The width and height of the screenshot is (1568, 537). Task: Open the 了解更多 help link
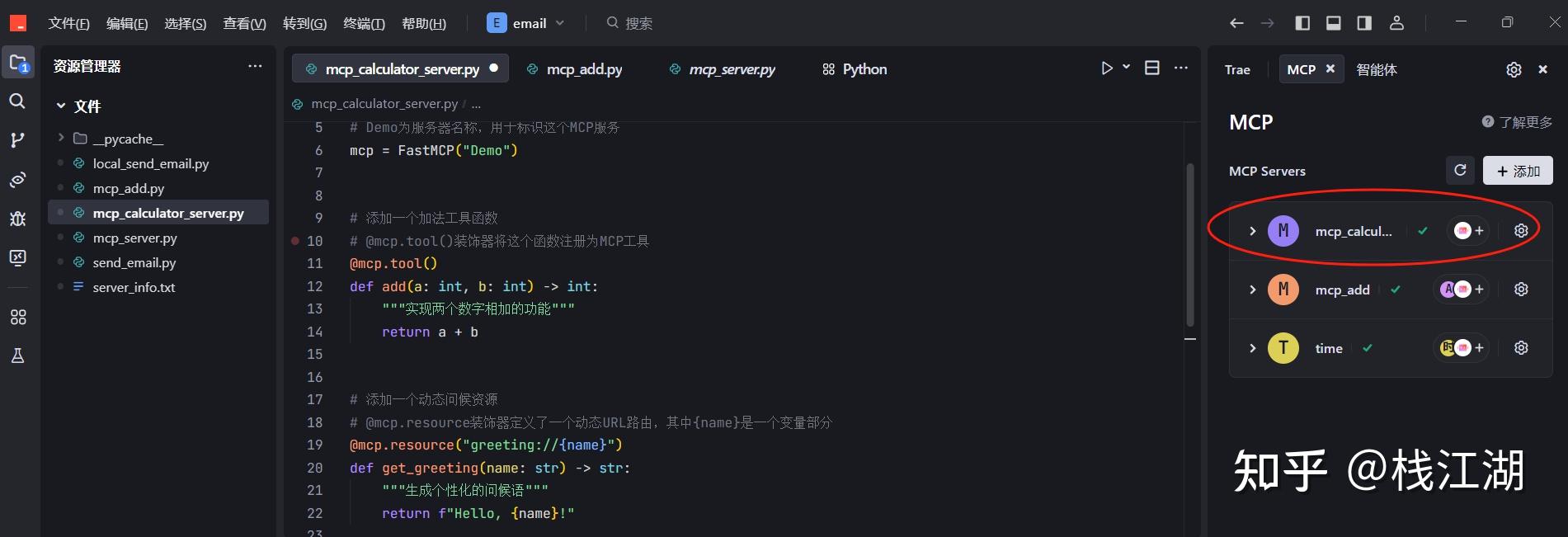click(1517, 122)
